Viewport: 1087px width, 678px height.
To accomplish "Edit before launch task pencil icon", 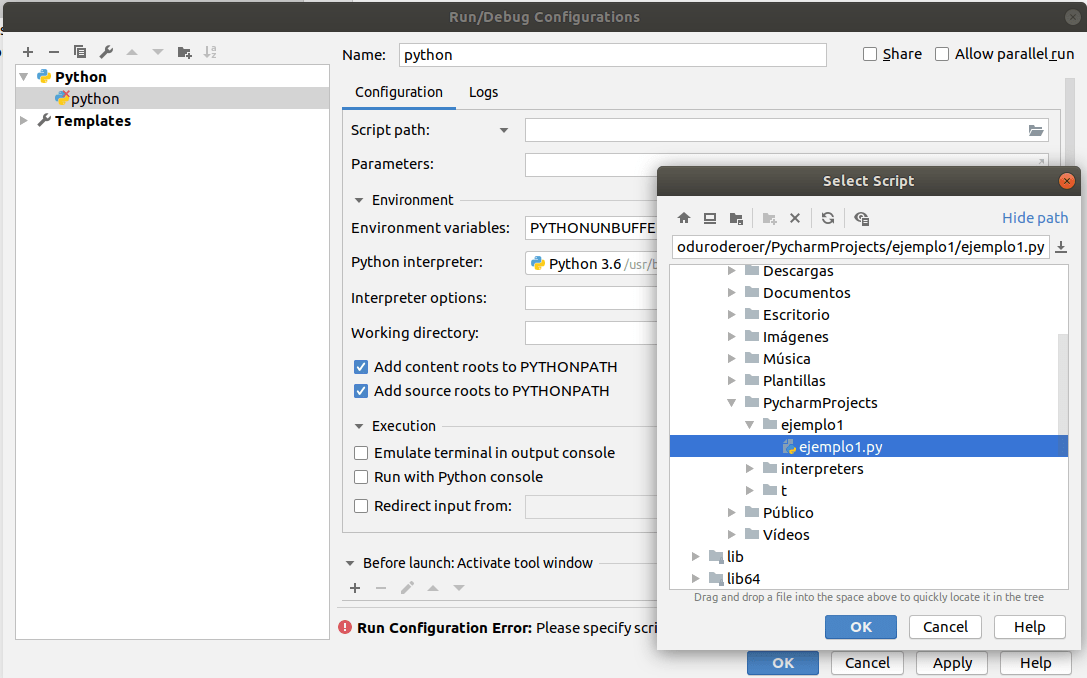I will 407,588.
